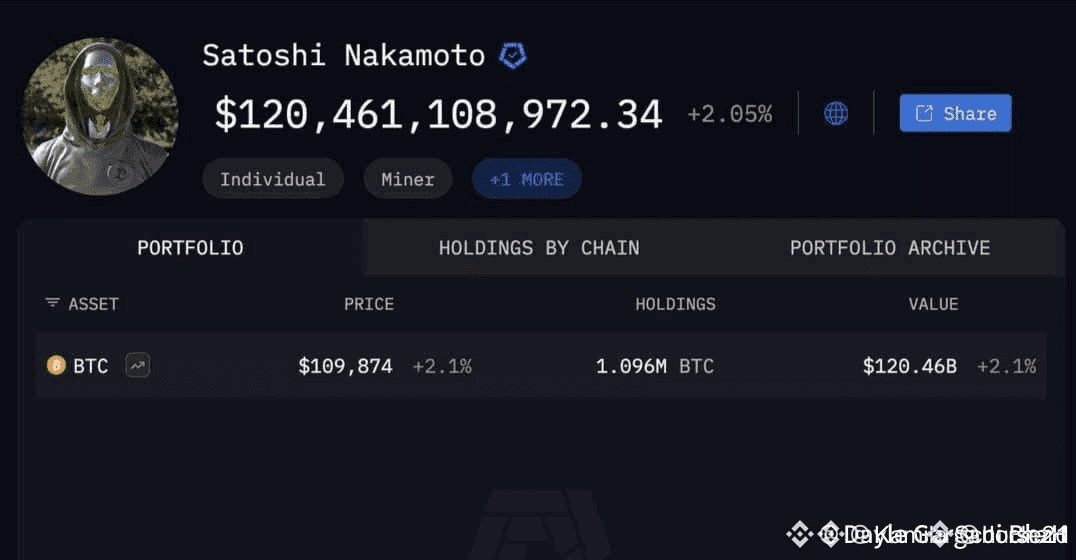Select the Individual tag

(272, 179)
